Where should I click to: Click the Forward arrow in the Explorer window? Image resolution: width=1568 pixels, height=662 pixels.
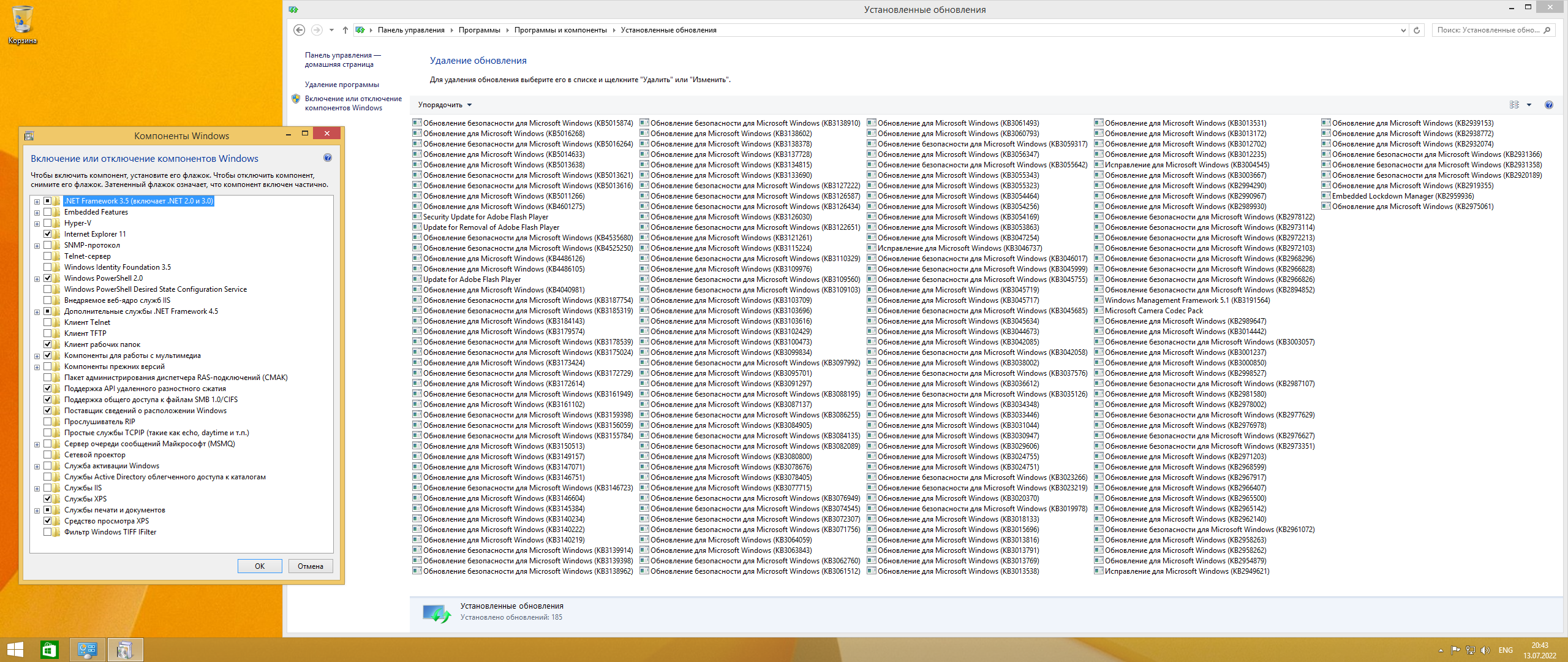pyautogui.click(x=317, y=30)
